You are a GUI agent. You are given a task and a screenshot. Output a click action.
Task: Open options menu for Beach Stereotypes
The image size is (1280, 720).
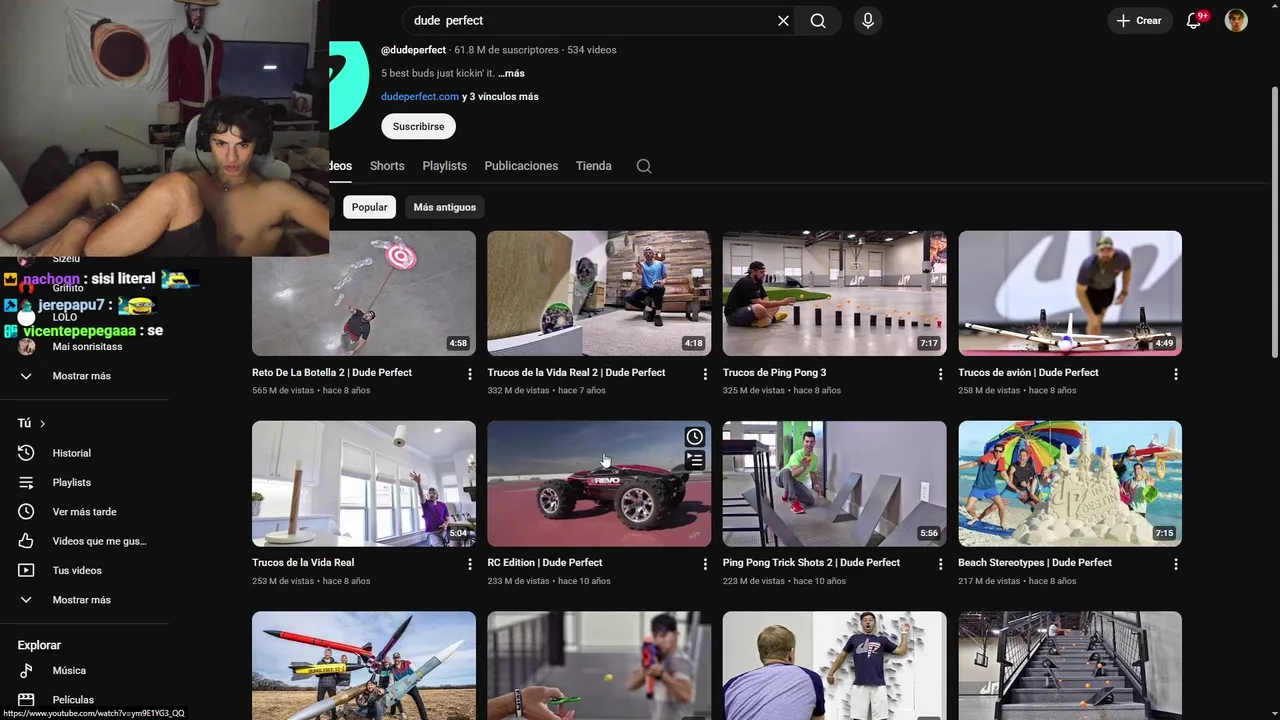pos(1176,564)
